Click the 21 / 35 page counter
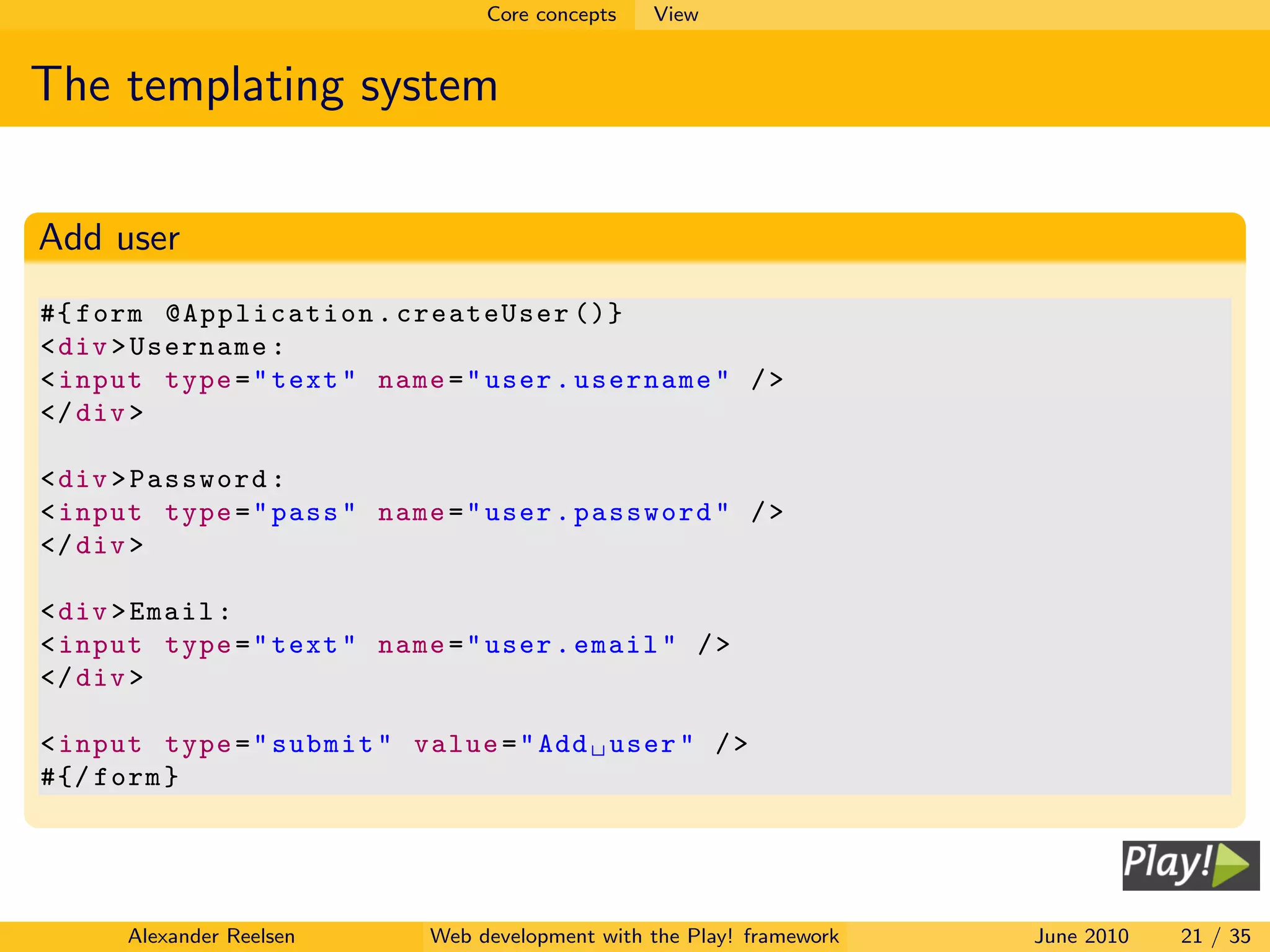This screenshot has height=952, width=1270. (1215, 936)
